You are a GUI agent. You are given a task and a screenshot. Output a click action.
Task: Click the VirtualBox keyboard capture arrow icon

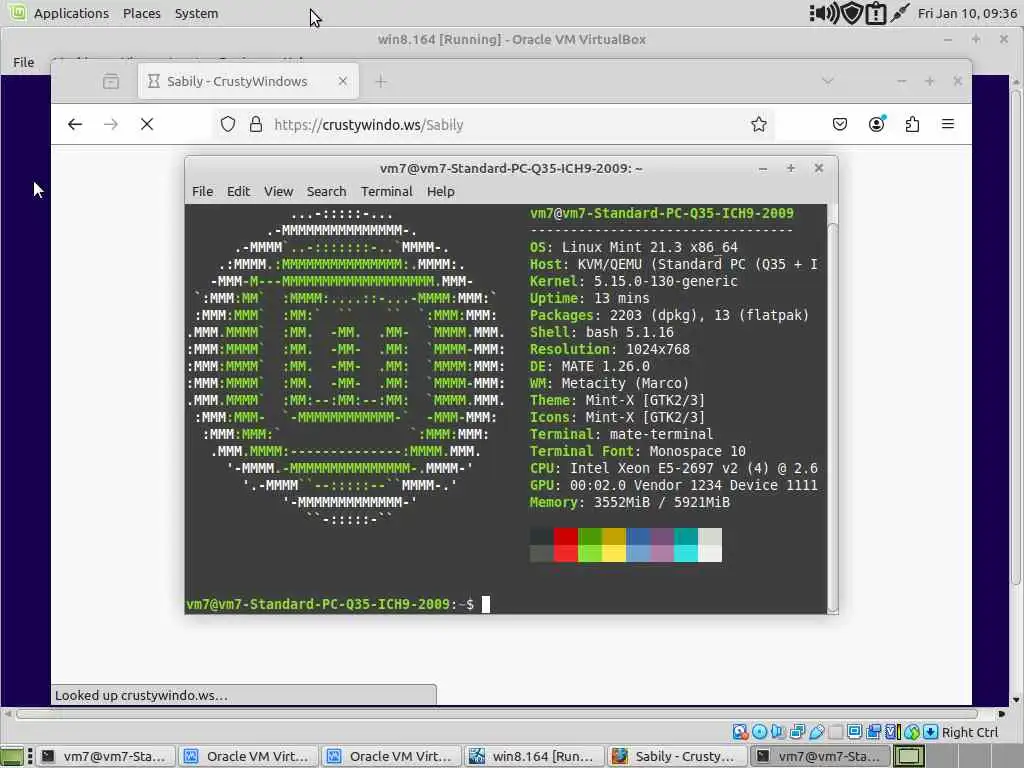(x=931, y=732)
